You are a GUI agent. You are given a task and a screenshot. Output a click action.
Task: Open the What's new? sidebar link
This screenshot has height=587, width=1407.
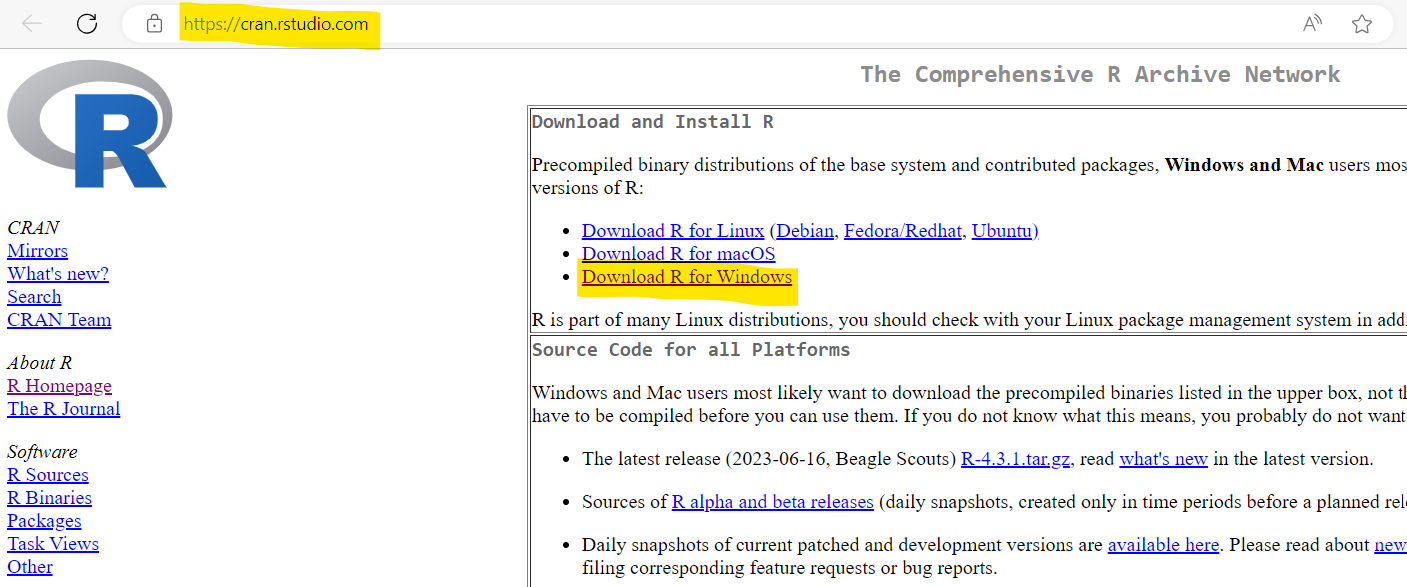tap(58, 274)
